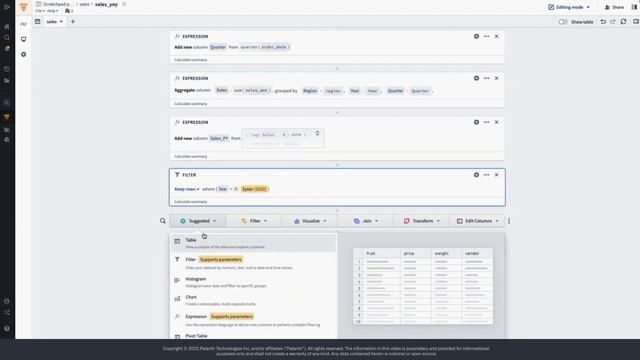The image size is (640, 360).
Task: Open more options on the Filter card
Action: pos(487,175)
